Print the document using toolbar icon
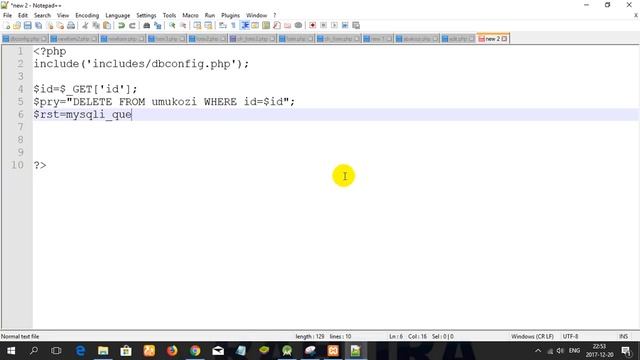 [71, 25]
